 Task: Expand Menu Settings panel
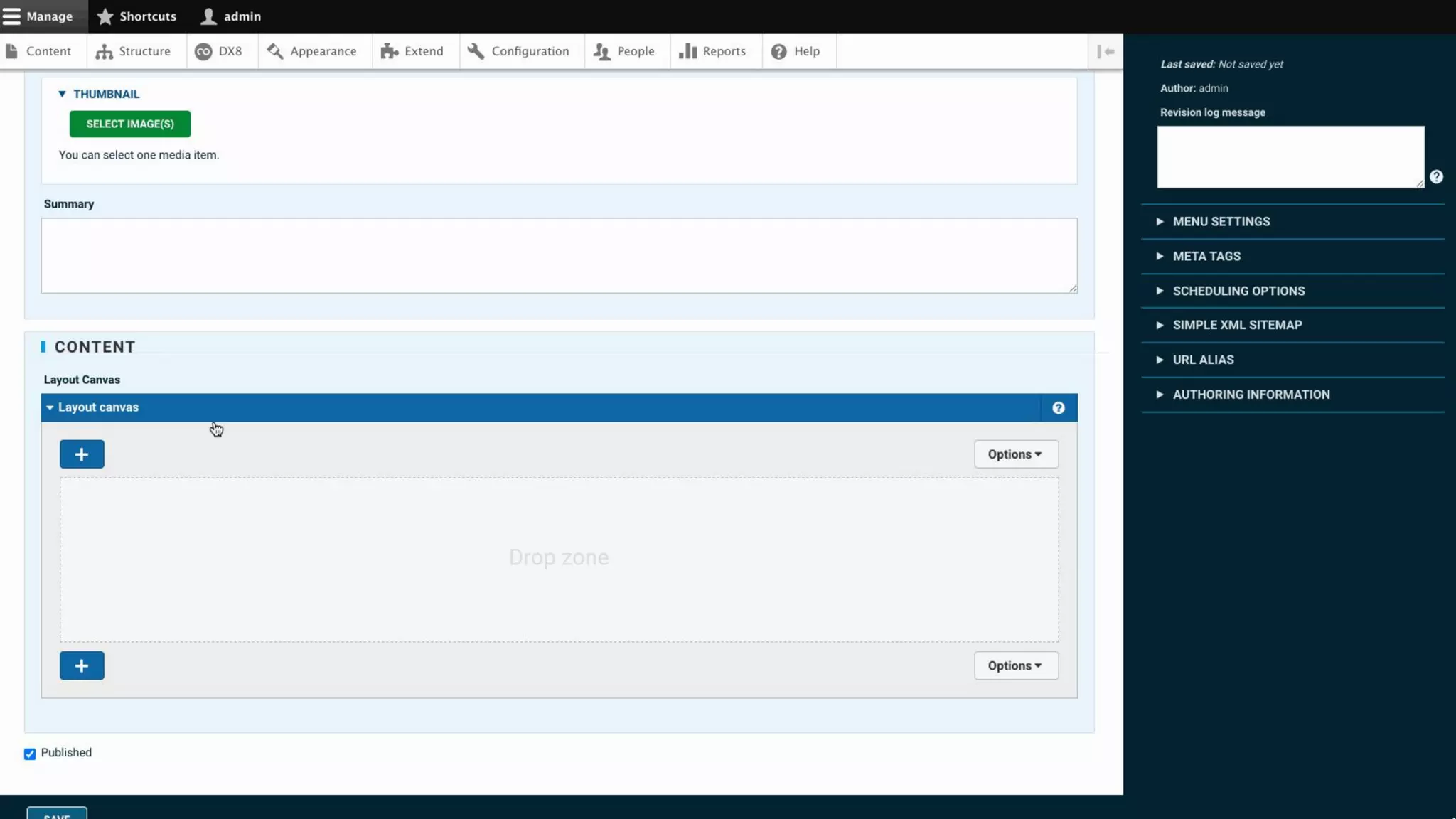click(1221, 222)
